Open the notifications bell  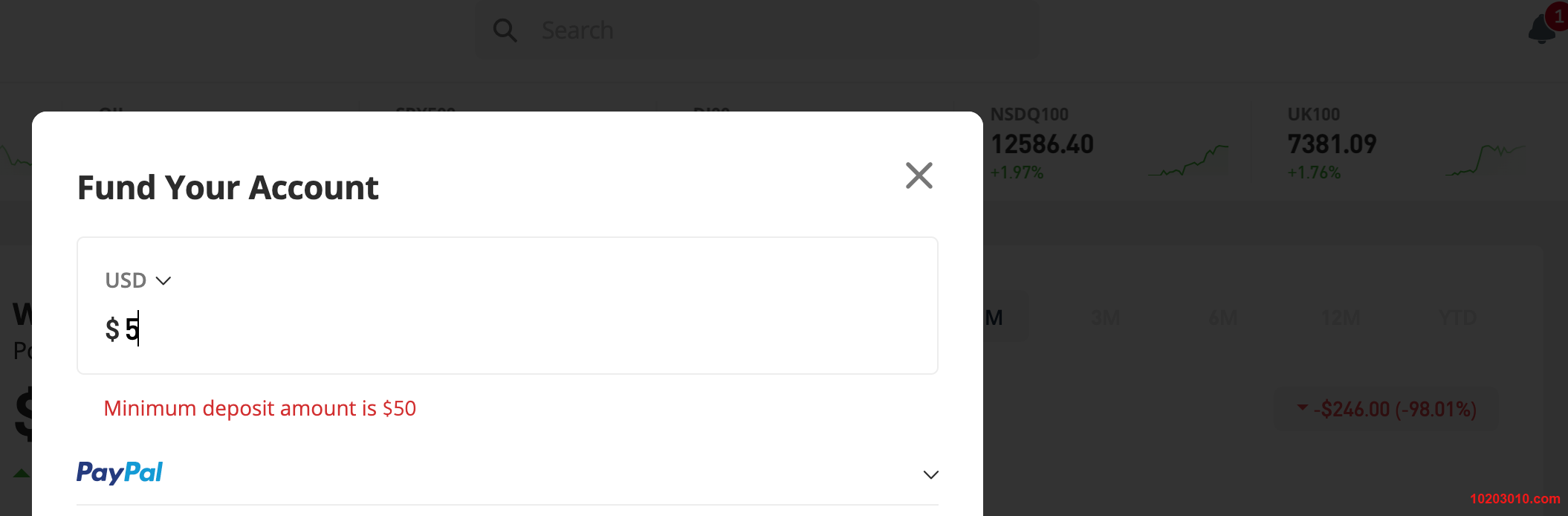tap(1542, 29)
